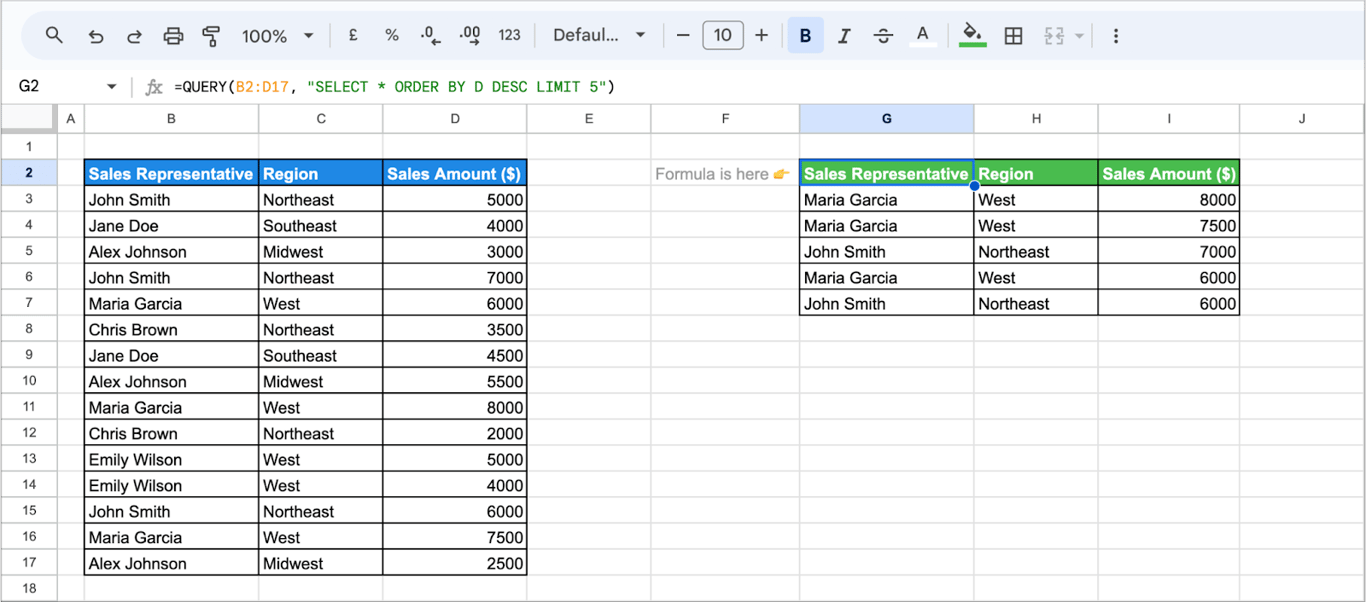Click 'Northeast' cell in column H row 5
Image resolution: width=1366 pixels, height=602 pixels.
1036,251
